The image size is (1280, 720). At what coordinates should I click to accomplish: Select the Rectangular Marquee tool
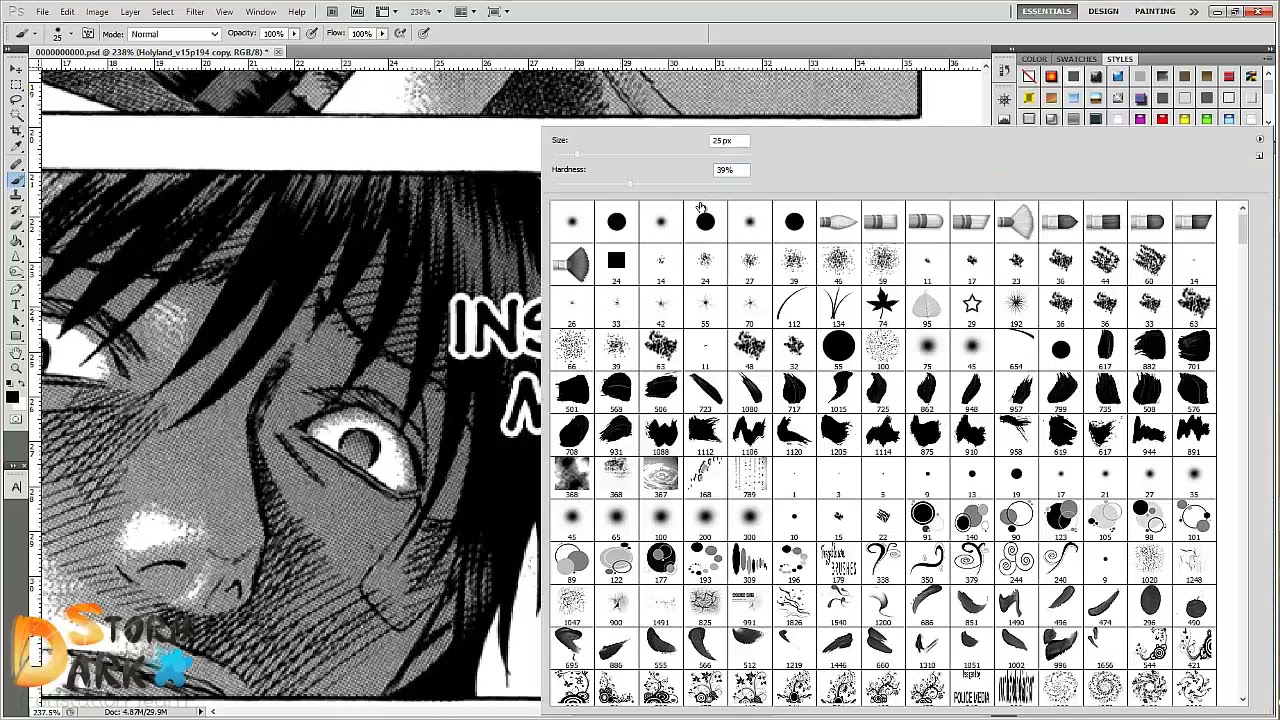[16, 85]
